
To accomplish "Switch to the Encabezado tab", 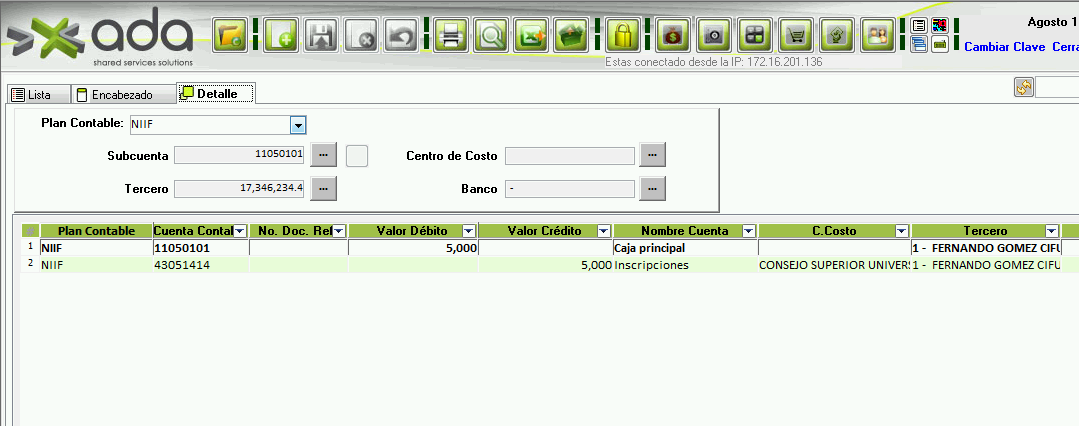I will pos(114,95).
